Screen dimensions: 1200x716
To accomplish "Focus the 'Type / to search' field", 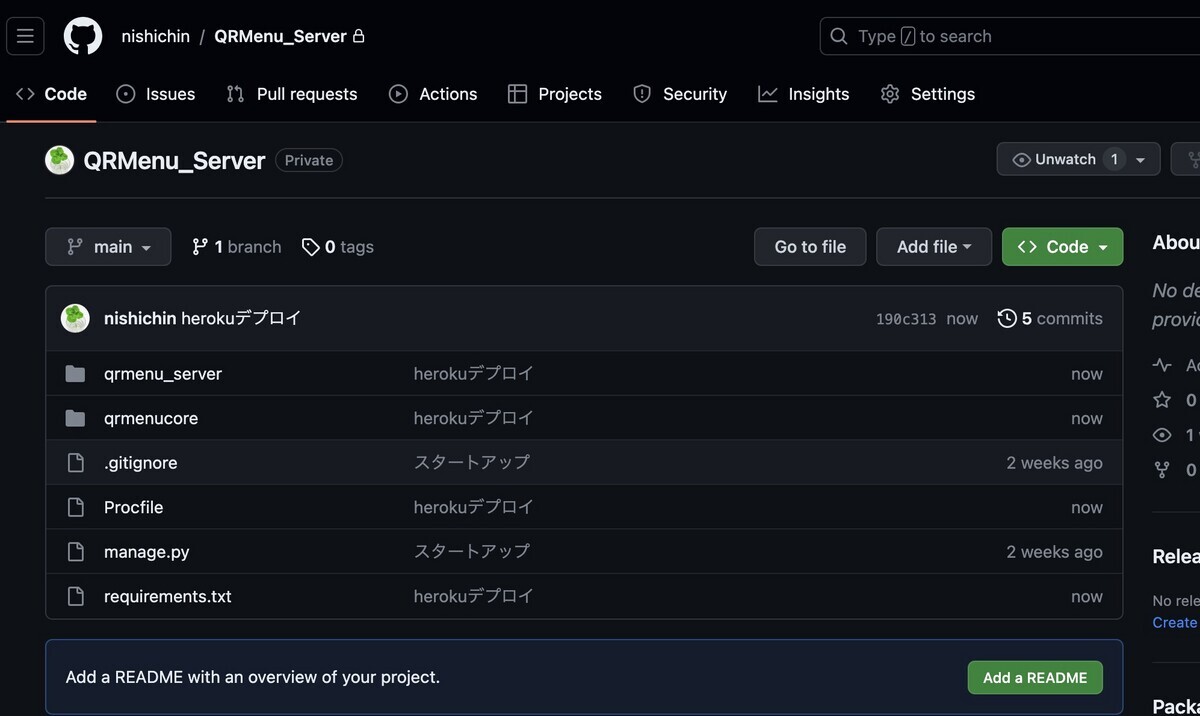I will [1009, 36].
